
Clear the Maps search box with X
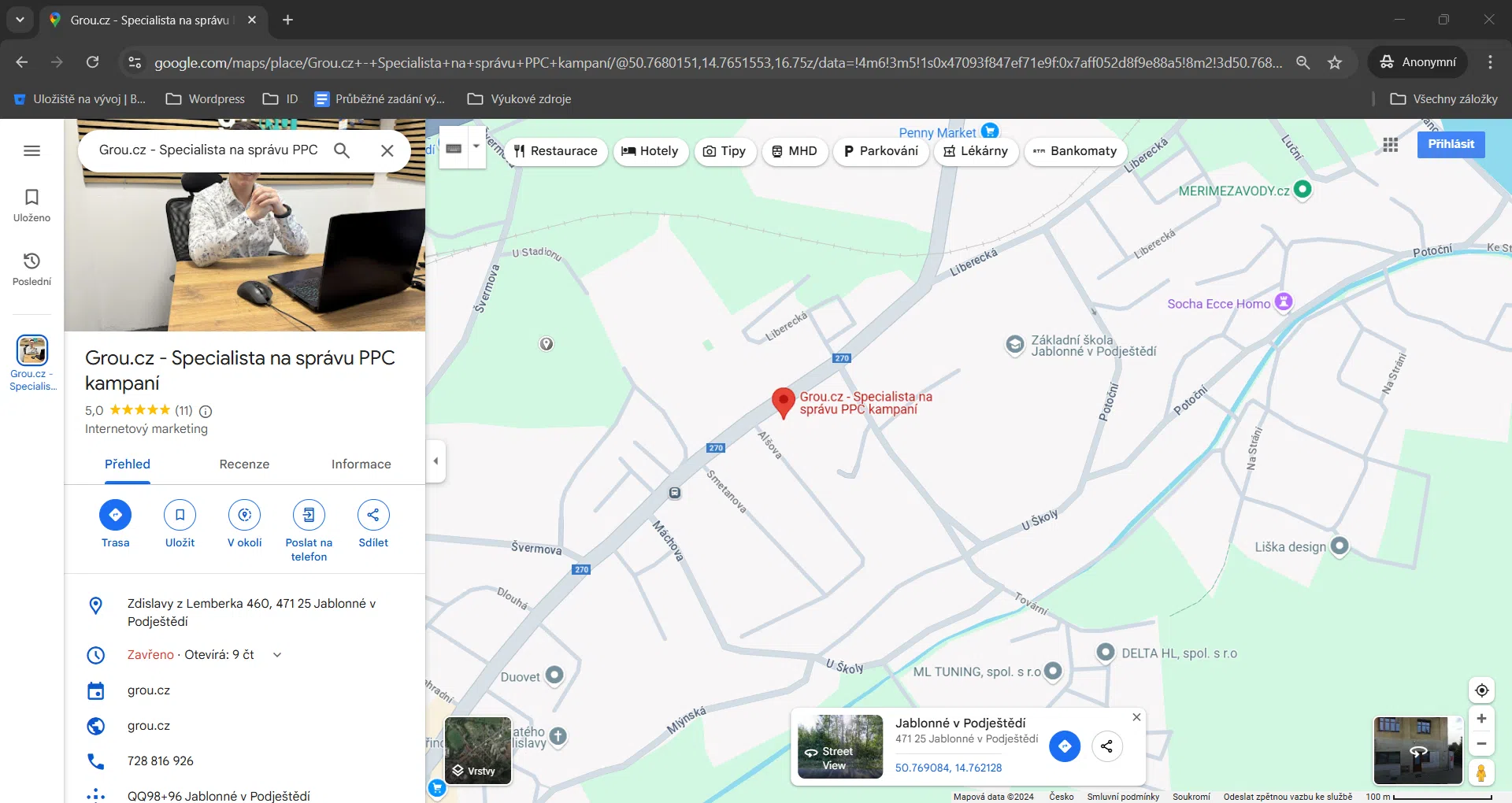point(387,150)
